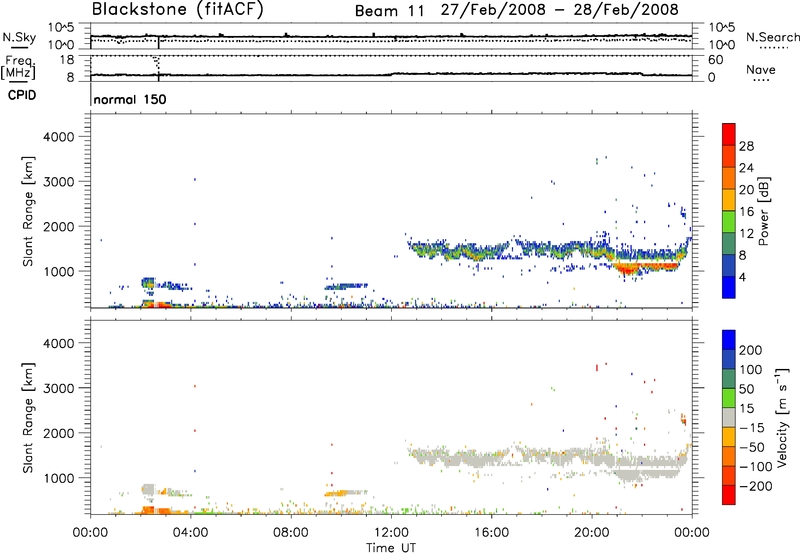Screen dimensions: 800x554
Task: Click the "12:00" time axis label
Action: pos(391,533)
